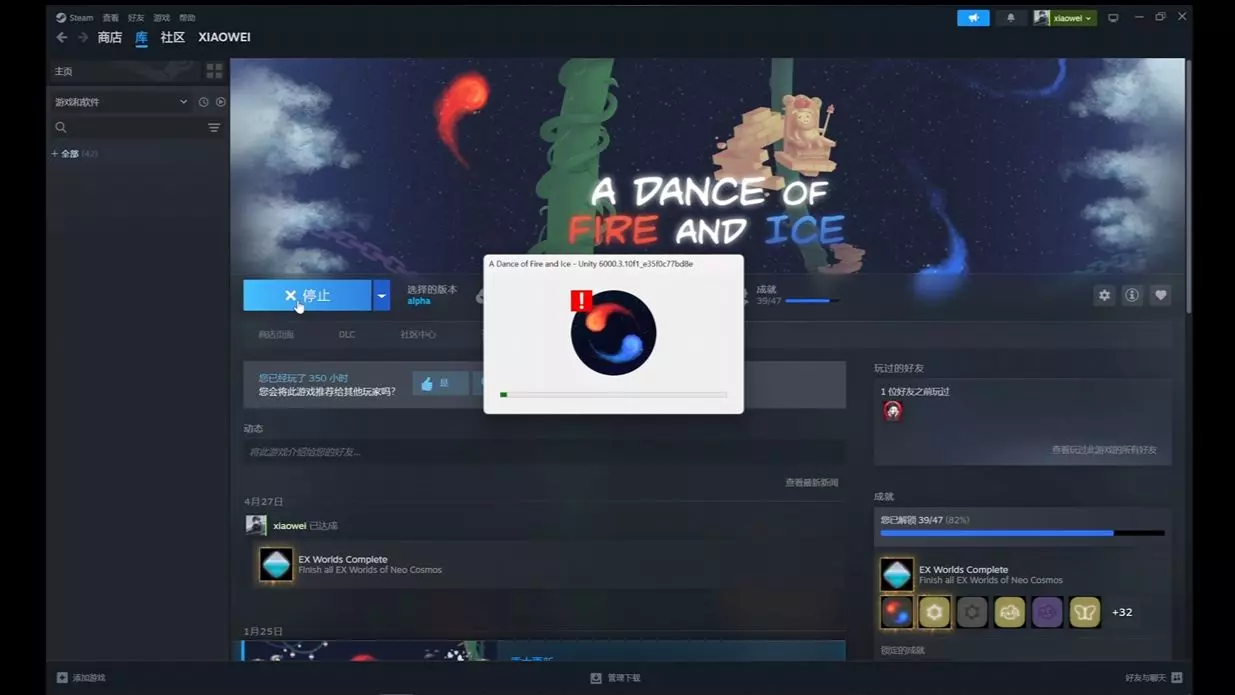Toggle the ready-to-play filter icon
This screenshot has width=1235, height=695.
(221, 102)
